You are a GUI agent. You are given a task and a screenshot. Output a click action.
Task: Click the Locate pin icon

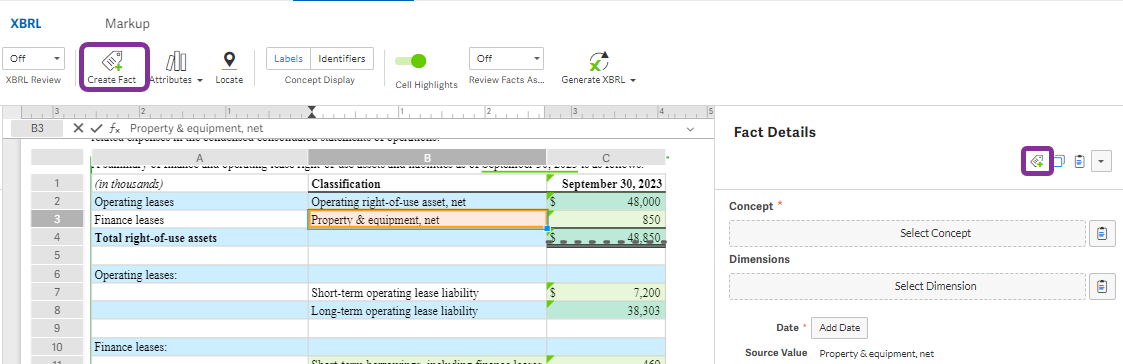pyautogui.click(x=228, y=61)
